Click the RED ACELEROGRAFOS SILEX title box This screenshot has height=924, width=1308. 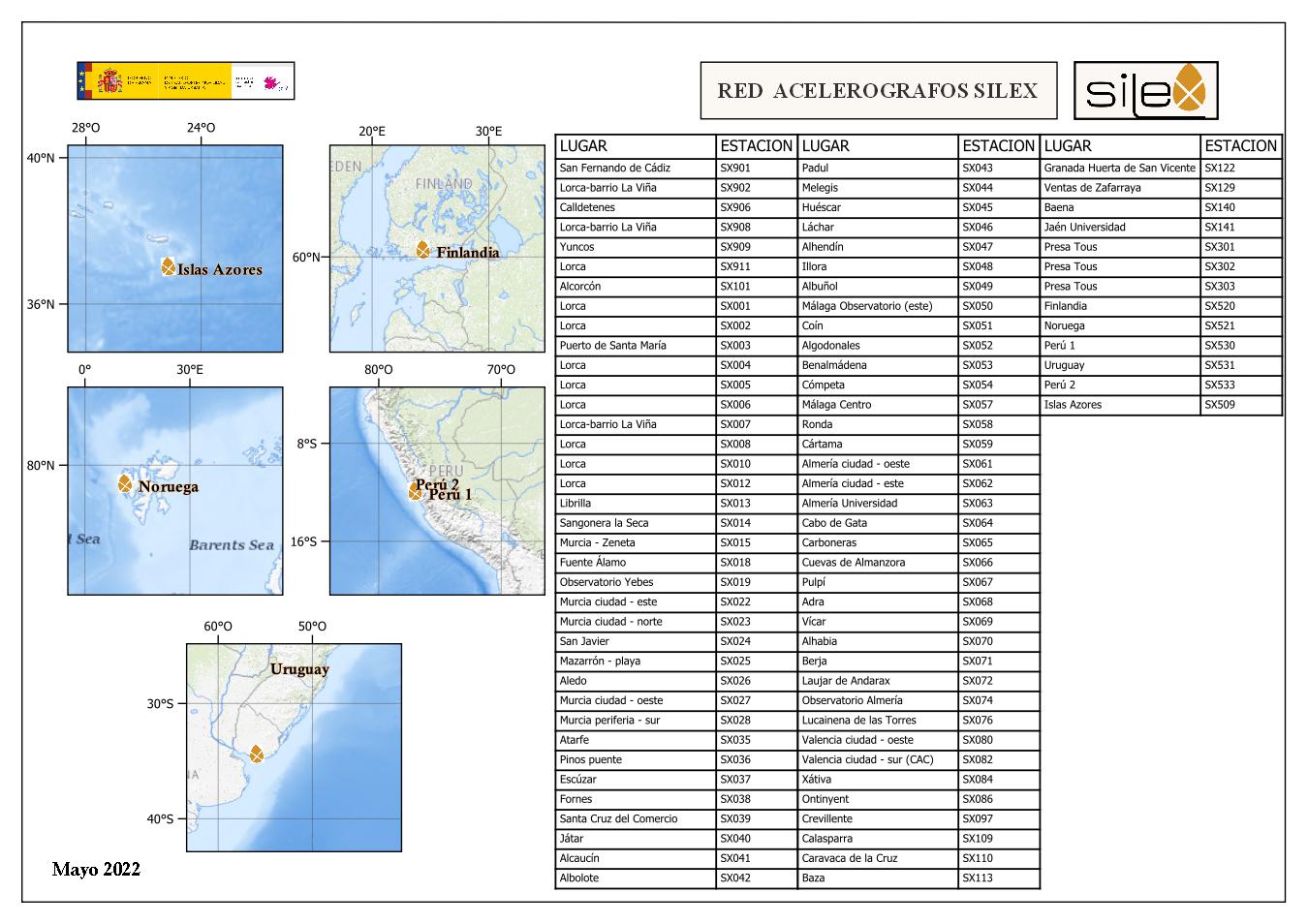pyautogui.click(x=879, y=91)
